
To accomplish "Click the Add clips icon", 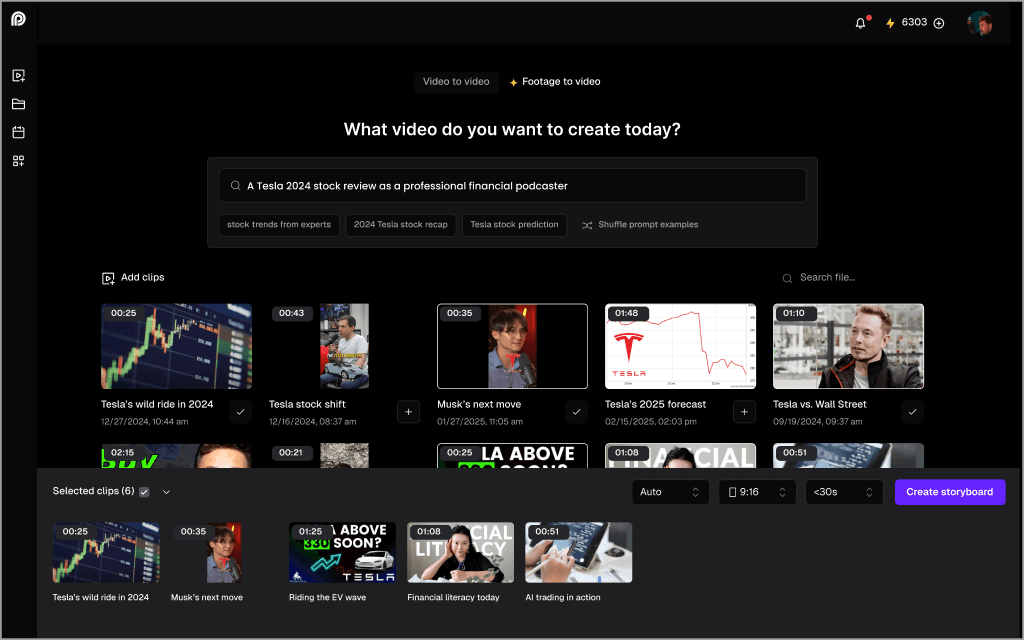I will 108,278.
